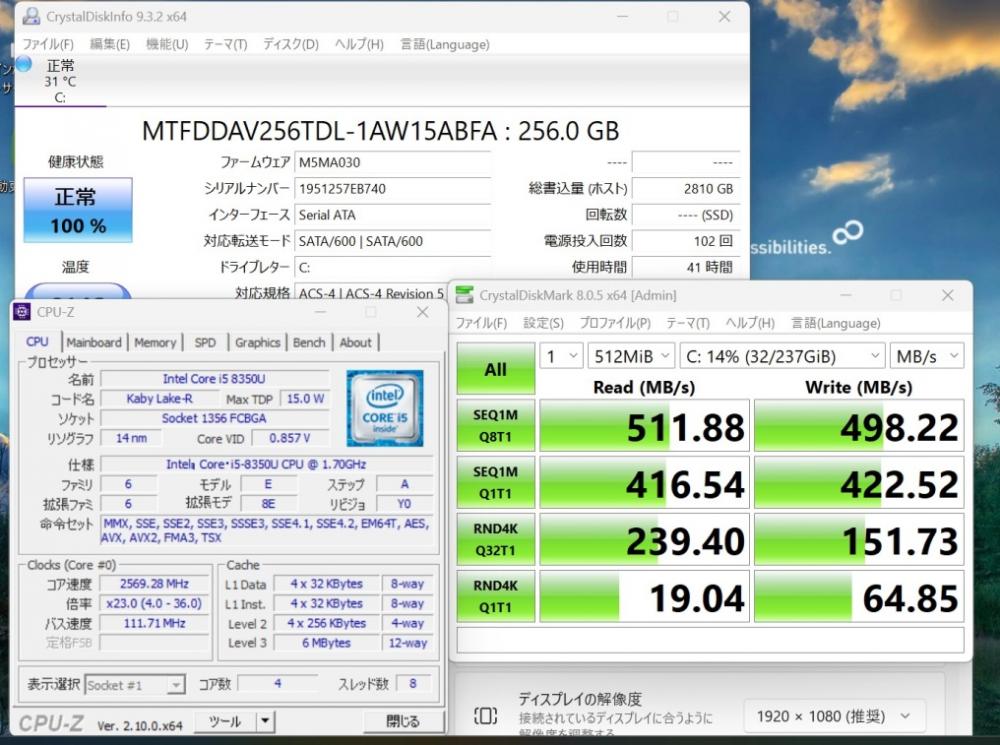Expand the ツール button dropdown arrow

point(265,722)
